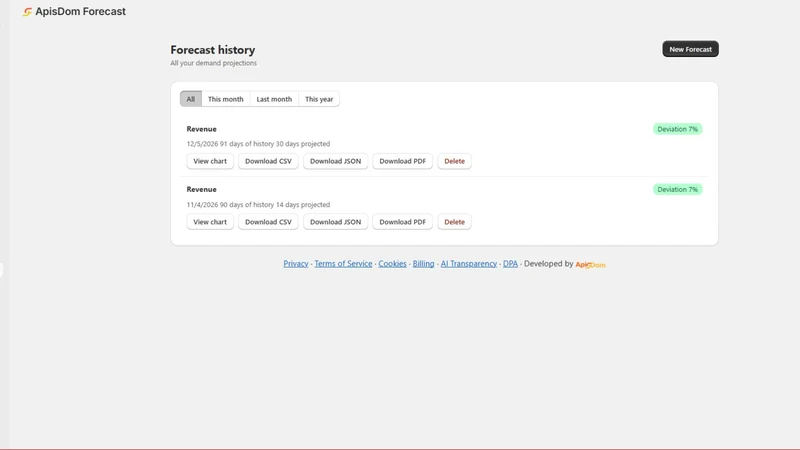This screenshot has width=800, height=450.
Task: Open the DPA footer link
Action: (x=510, y=264)
